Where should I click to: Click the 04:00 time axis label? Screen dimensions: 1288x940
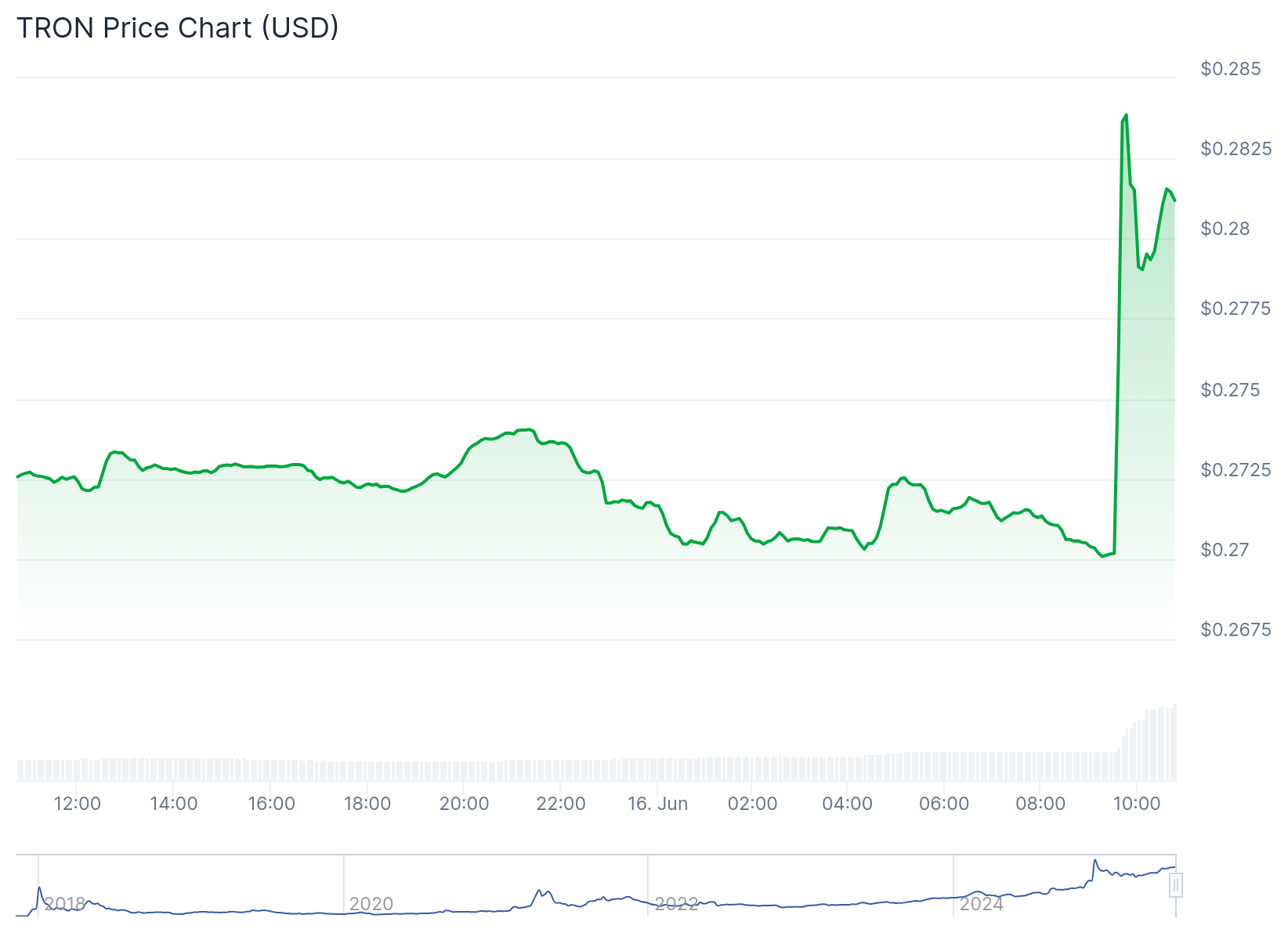[x=847, y=804]
